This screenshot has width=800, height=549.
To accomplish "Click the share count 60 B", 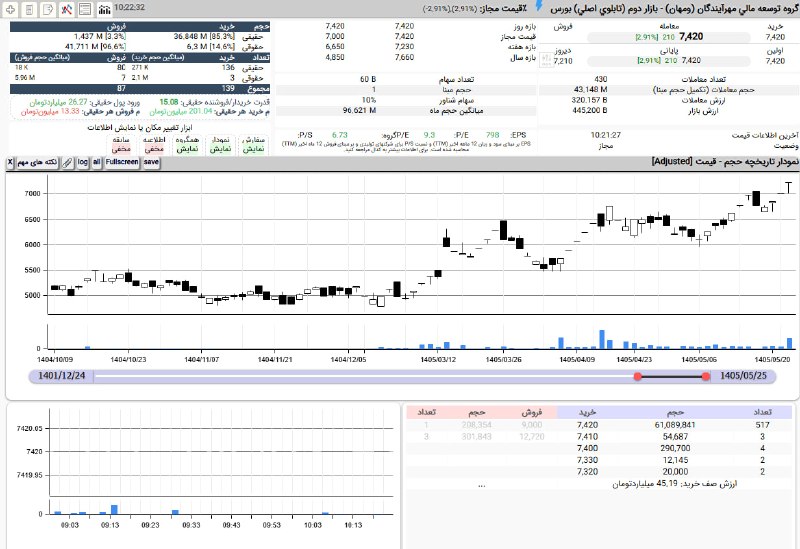I will [368, 79].
